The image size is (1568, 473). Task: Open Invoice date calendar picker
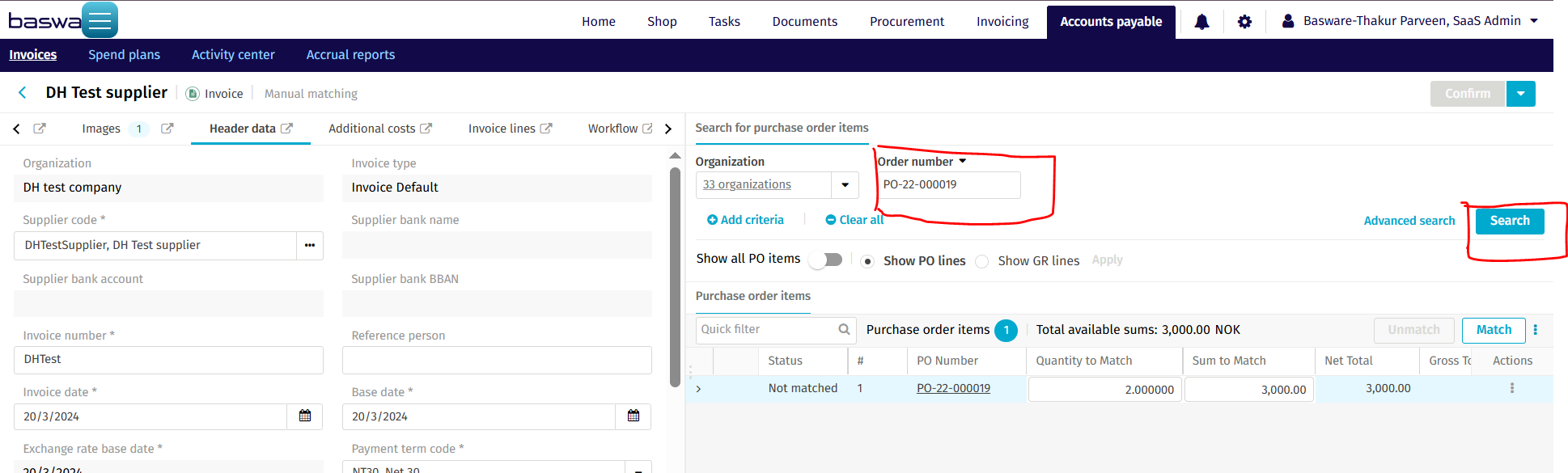coord(305,416)
